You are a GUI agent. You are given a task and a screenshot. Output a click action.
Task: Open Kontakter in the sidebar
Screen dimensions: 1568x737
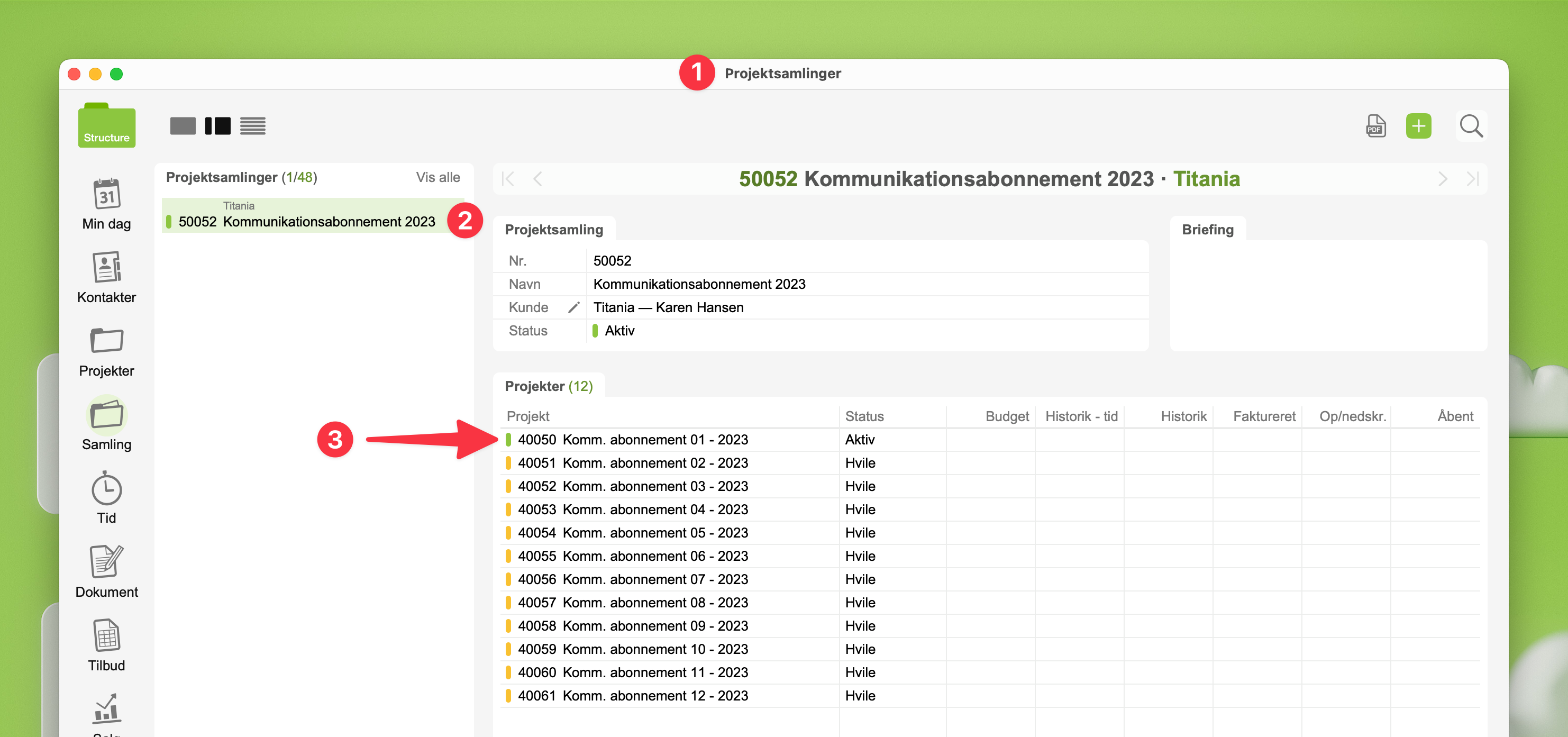click(x=106, y=268)
